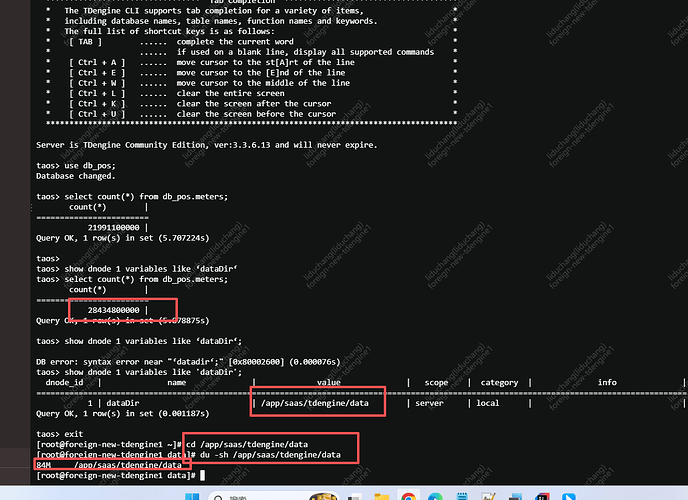Click the 28434800000 count result
This screenshot has width=688, height=500.
117,310
